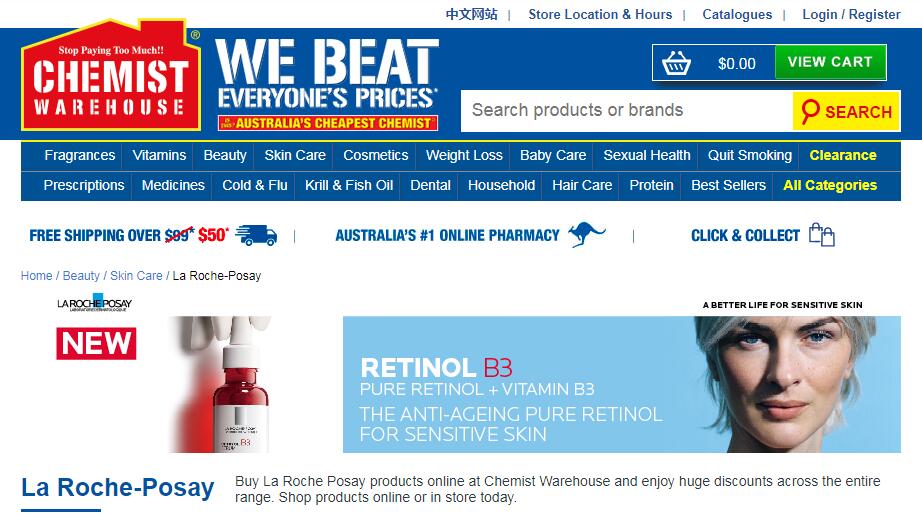Click the Beauty breadcrumb link
The height and width of the screenshot is (515, 922).
pyautogui.click(x=81, y=276)
